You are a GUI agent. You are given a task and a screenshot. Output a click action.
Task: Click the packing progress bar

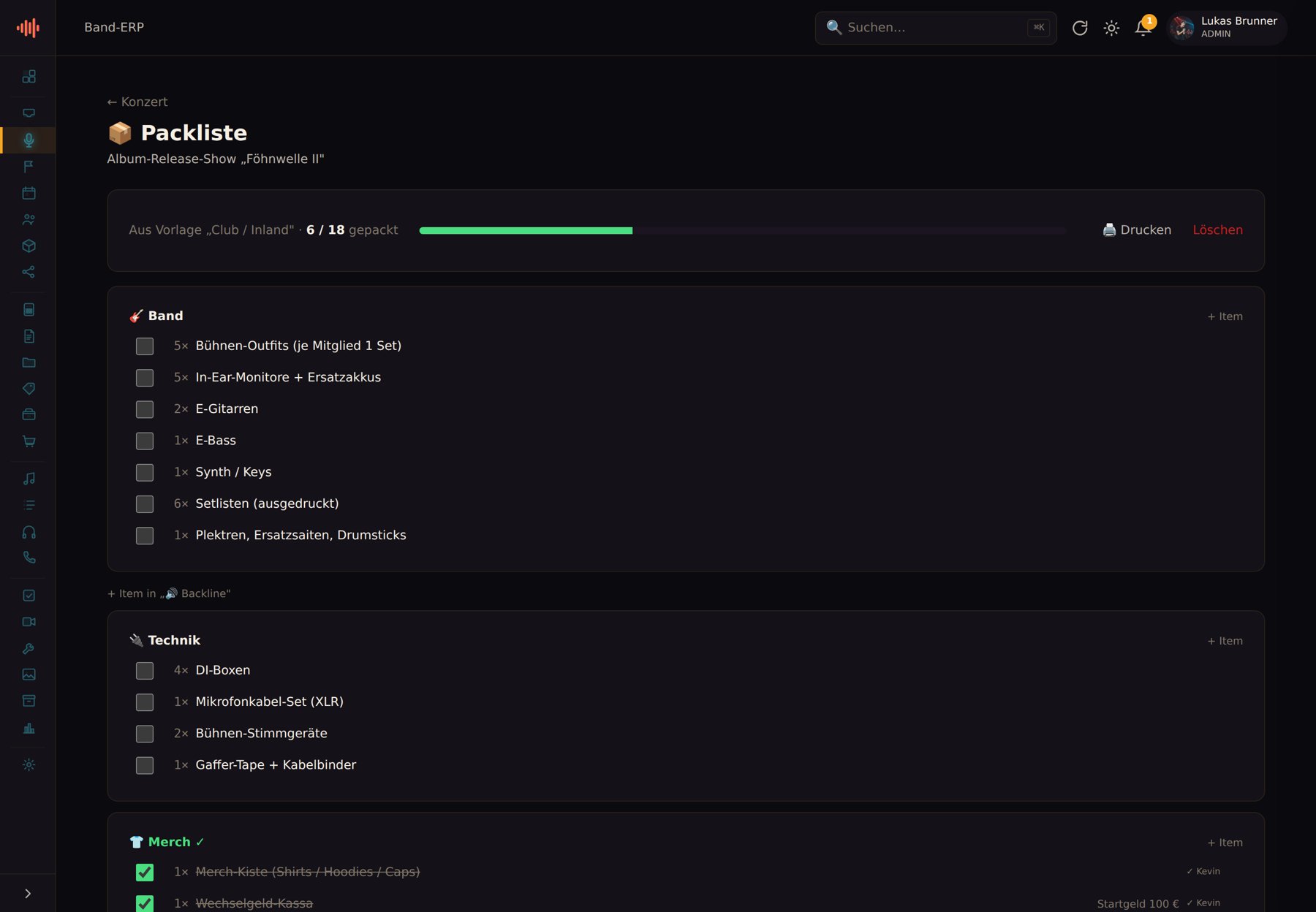click(x=742, y=230)
